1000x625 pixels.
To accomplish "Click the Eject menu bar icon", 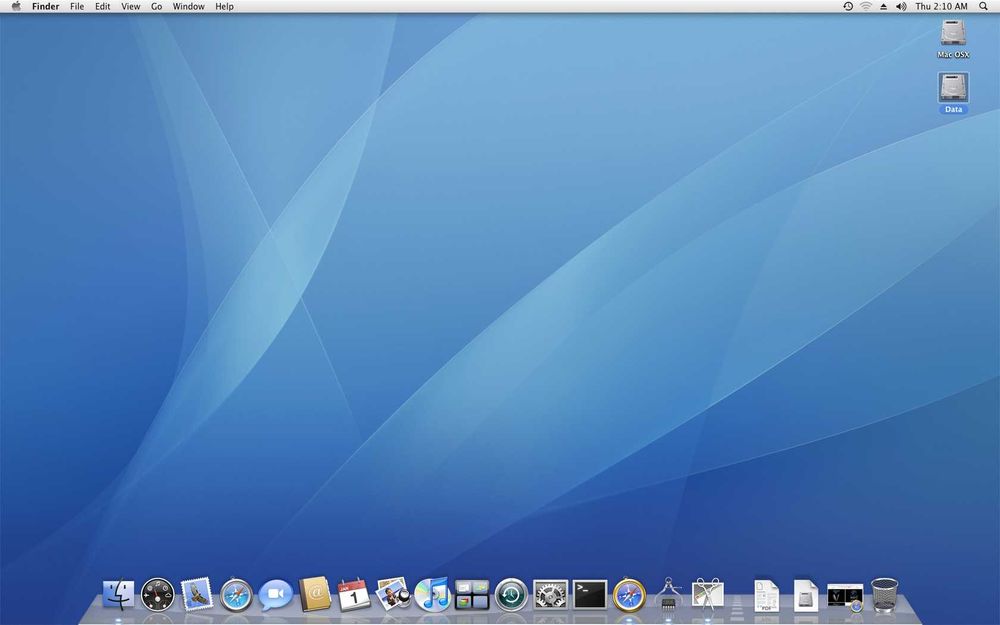I will (x=883, y=6).
